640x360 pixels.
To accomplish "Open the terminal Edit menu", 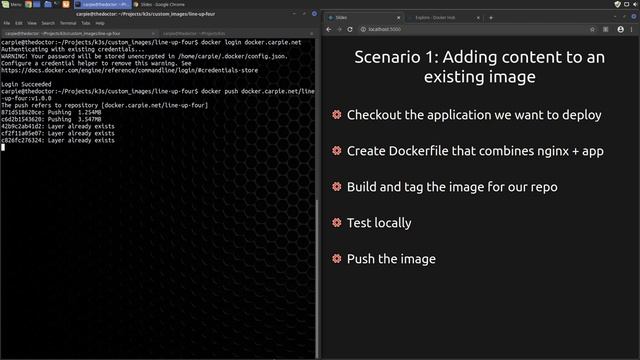I will click(19, 23).
